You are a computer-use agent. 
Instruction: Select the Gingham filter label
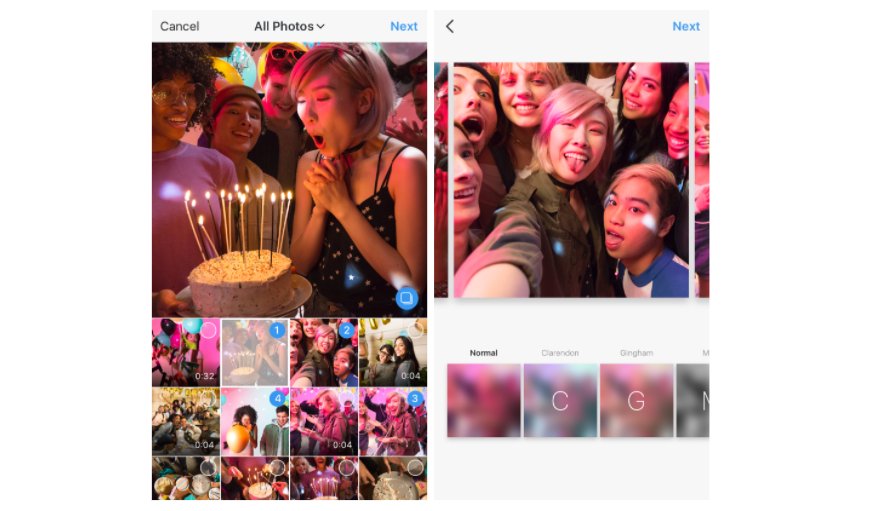click(x=636, y=353)
